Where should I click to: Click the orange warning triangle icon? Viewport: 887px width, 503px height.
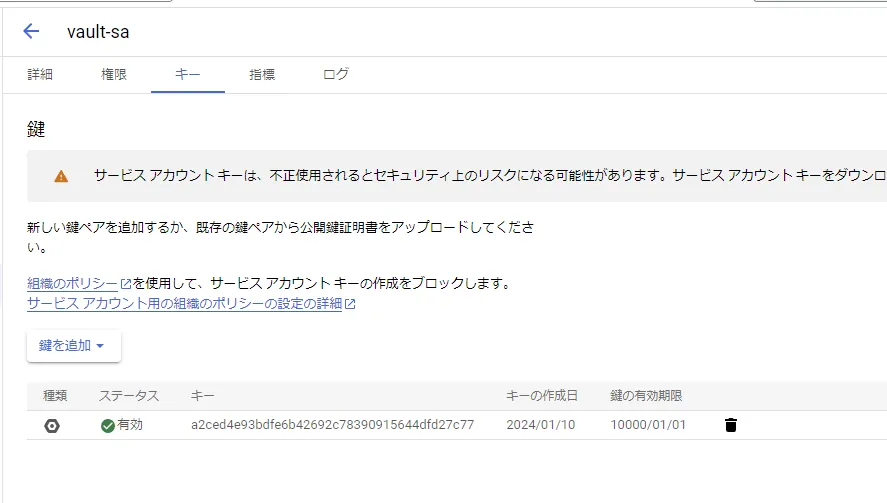tap(61, 176)
